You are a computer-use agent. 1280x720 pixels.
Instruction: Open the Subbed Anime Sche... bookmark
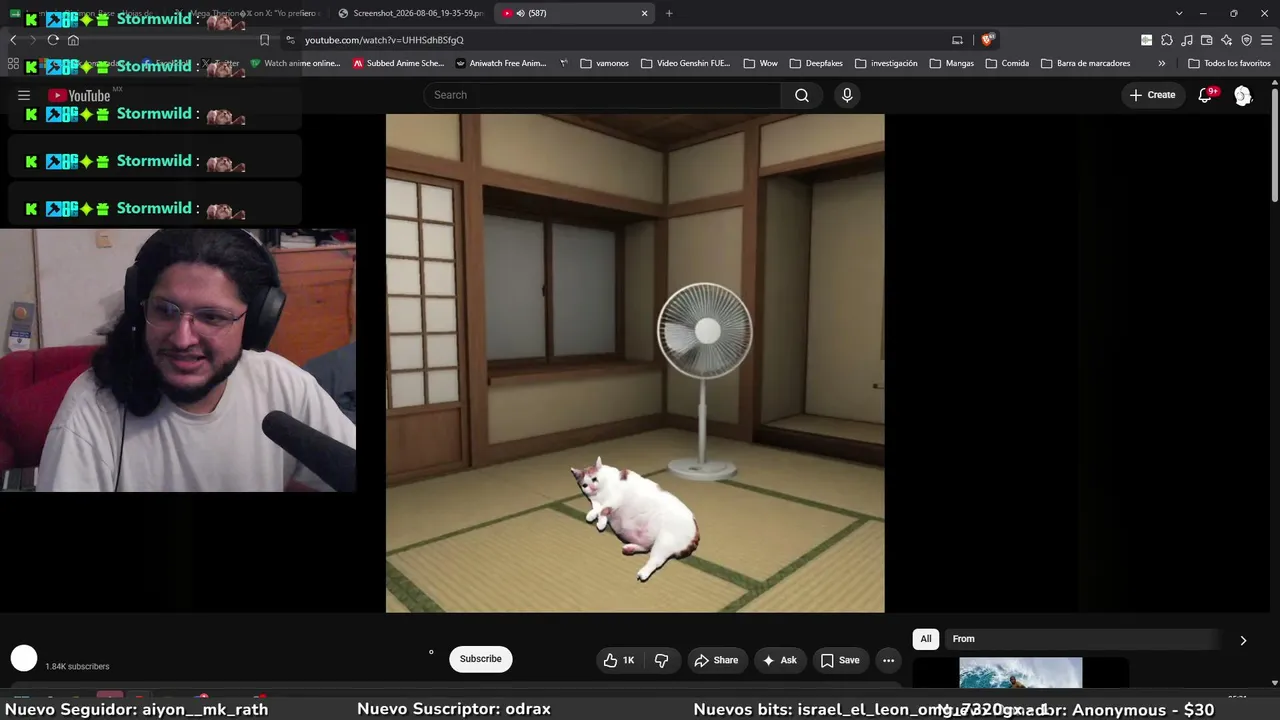point(399,63)
